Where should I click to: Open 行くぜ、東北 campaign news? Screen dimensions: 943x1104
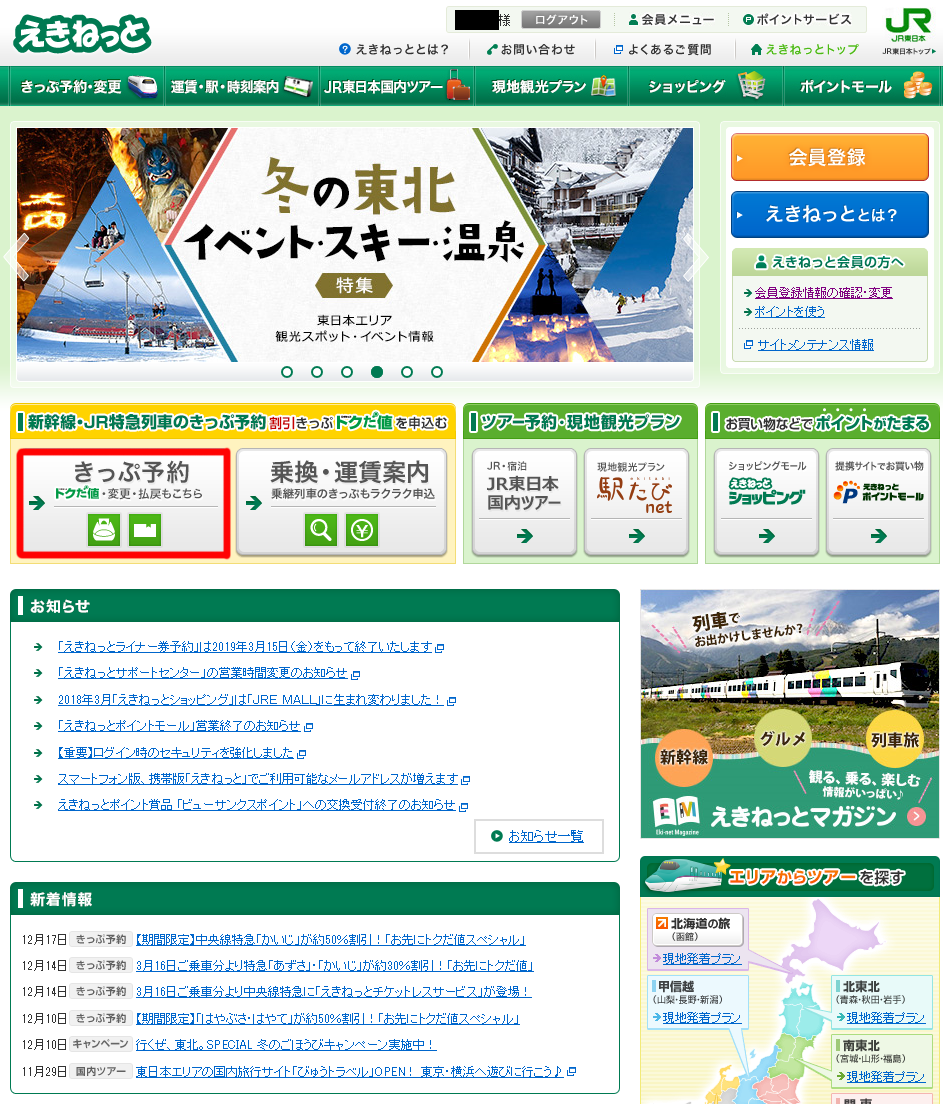(286, 1044)
